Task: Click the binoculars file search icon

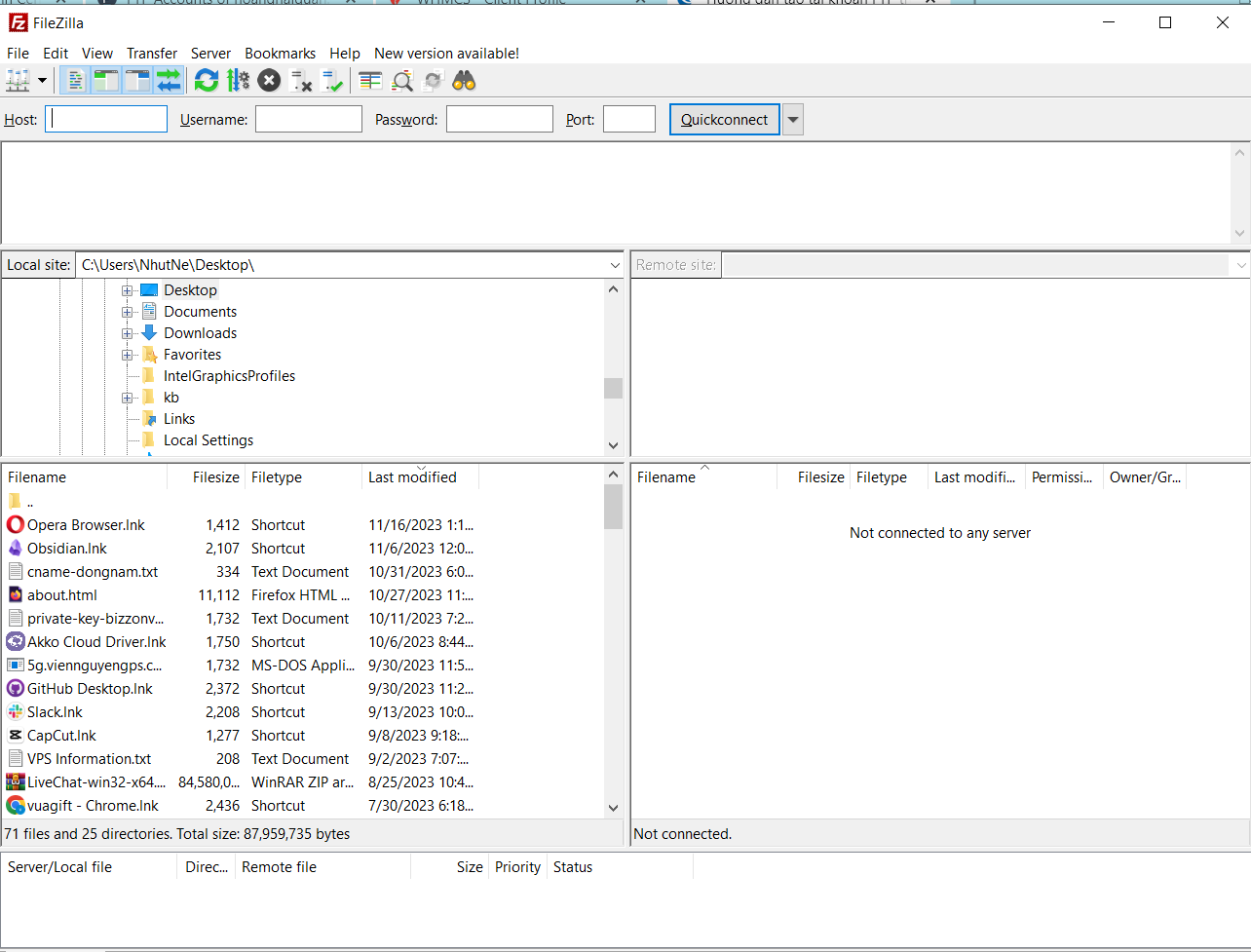Action: click(465, 81)
